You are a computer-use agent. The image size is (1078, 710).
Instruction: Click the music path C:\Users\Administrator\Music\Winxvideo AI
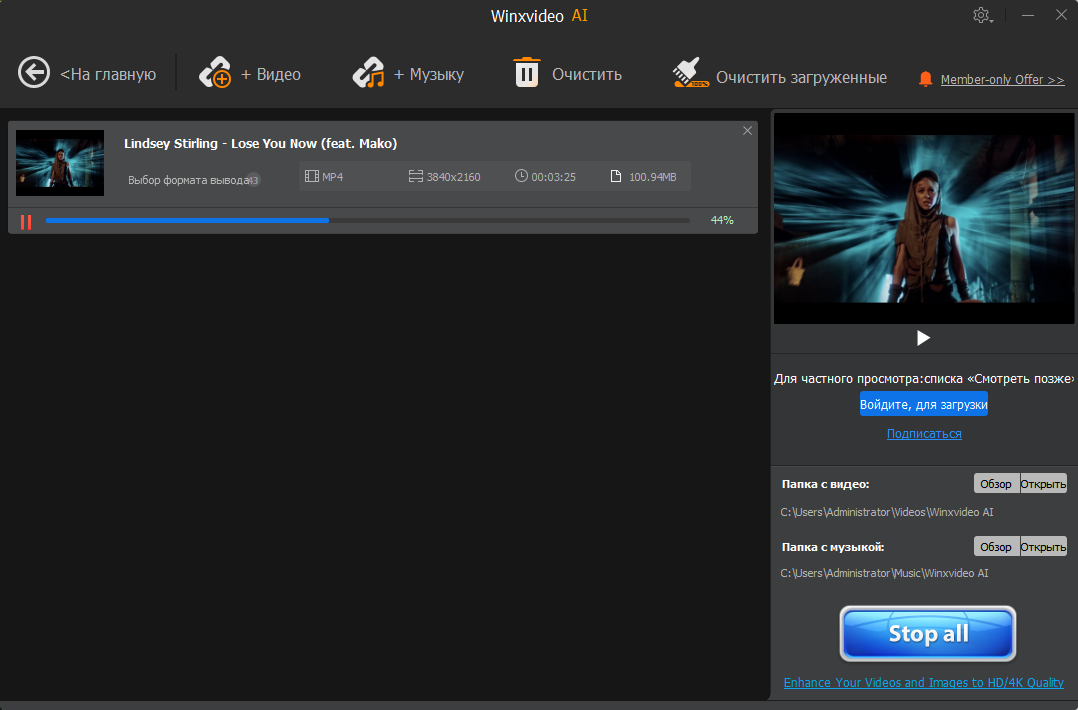click(884, 573)
